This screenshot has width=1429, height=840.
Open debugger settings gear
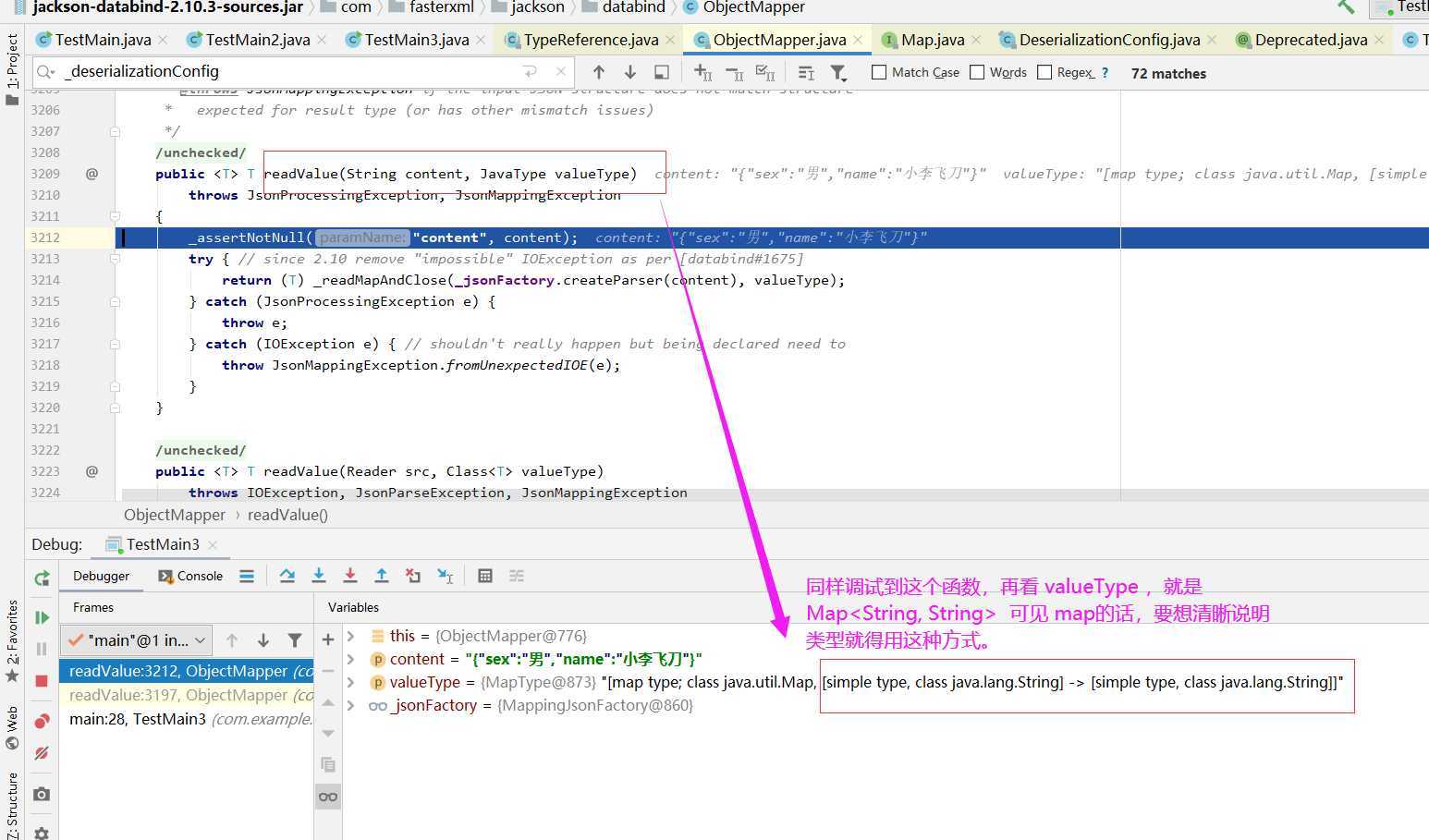pyautogui.click(x=42, y=832)
